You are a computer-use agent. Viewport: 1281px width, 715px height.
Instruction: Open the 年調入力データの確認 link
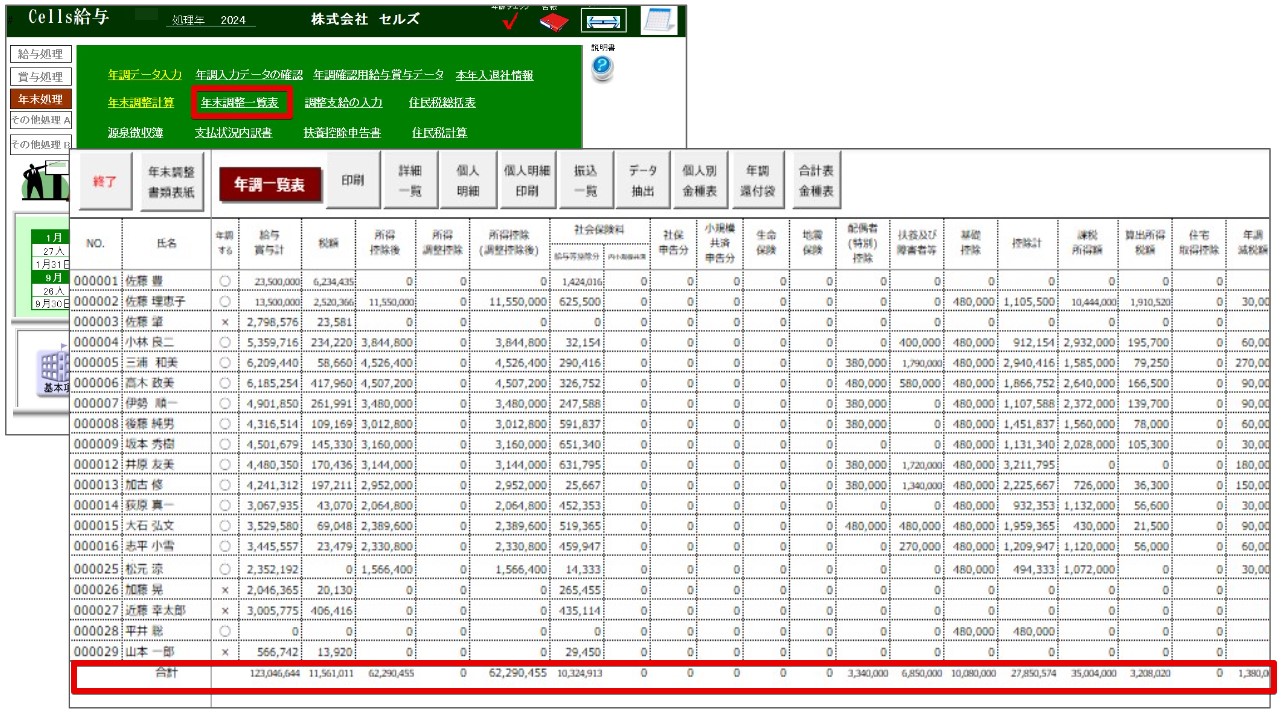pyautogui.click(x=249, y=75)
